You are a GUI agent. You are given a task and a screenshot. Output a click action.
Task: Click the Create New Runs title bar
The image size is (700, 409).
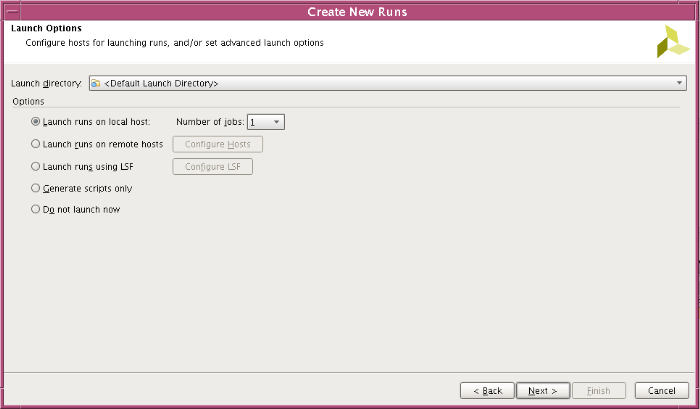pyautogui.click(x=349, y=11)
